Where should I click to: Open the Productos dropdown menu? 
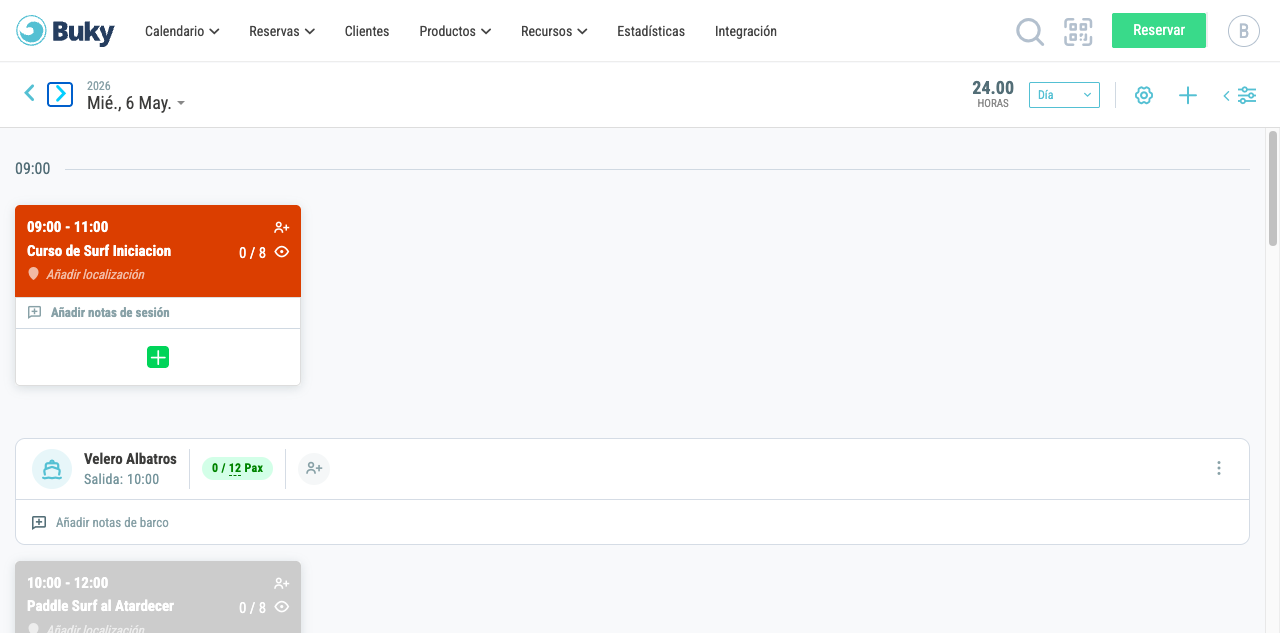coord(455,31)
